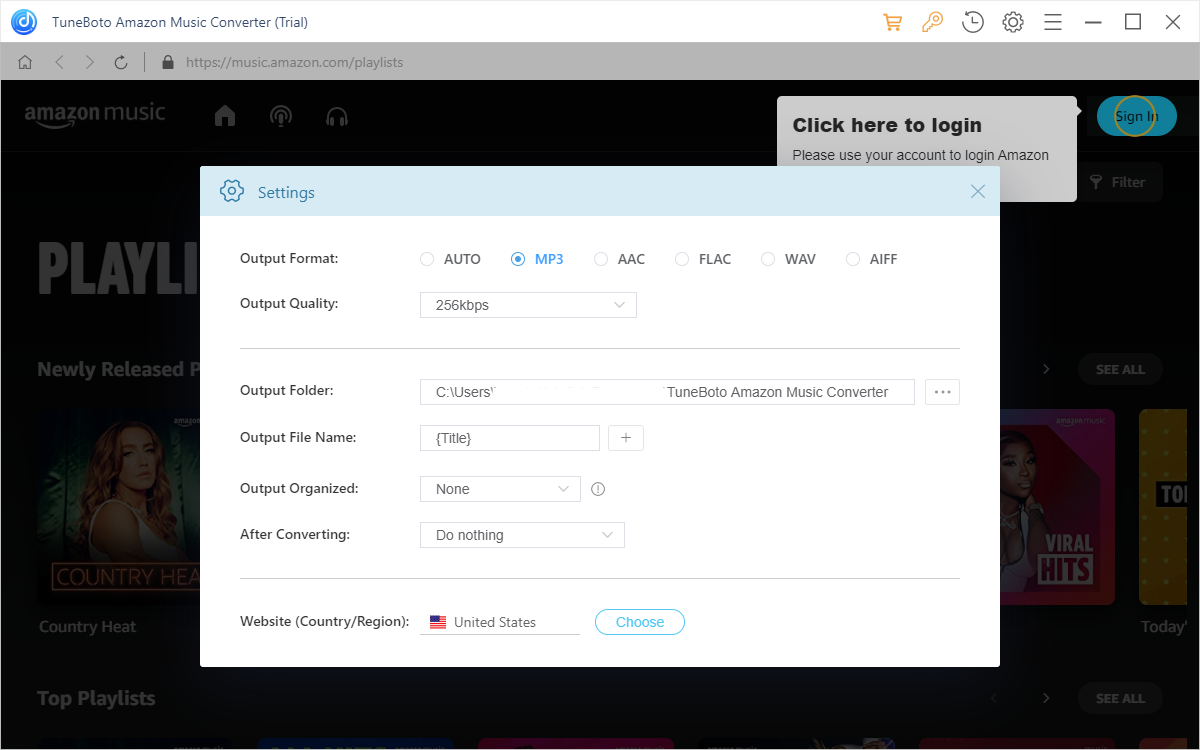Click the Settings dialog gear icon
Image resolution: width=1200 pixels, height=750 pixels.
tap(232, 191)
